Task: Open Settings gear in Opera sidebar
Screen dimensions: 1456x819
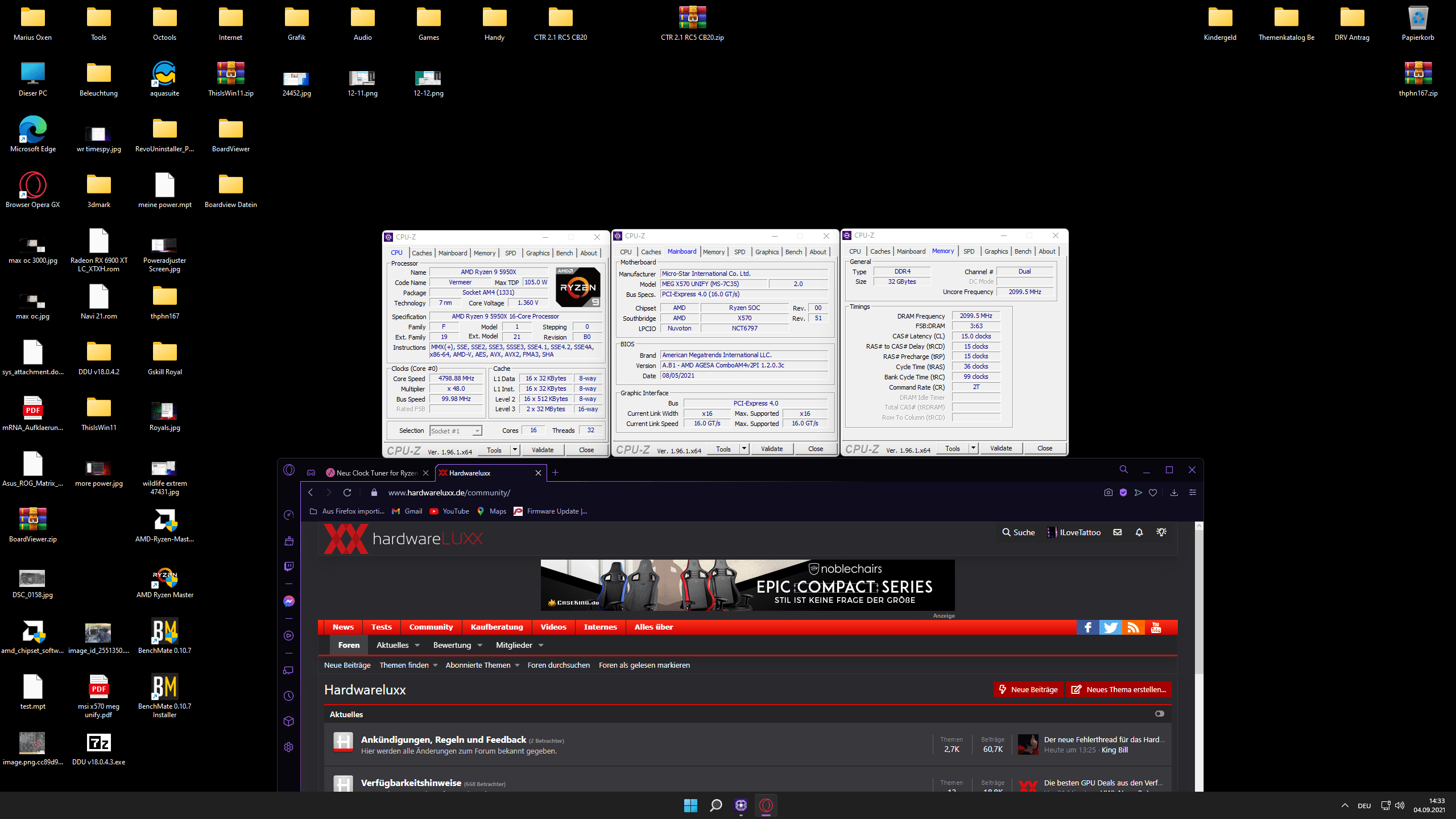Action: click(289, 747)
